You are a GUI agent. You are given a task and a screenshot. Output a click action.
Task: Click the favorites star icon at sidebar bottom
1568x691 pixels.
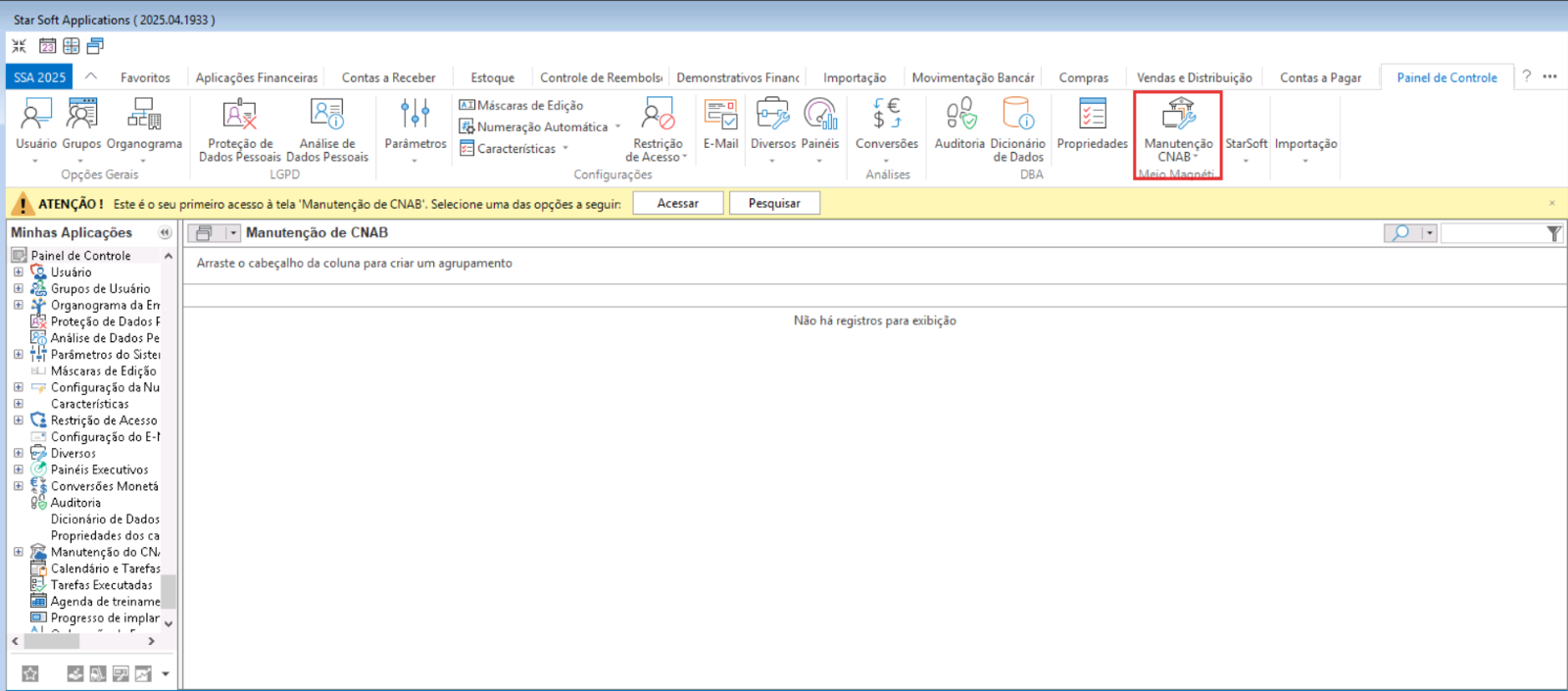(30, 673)
